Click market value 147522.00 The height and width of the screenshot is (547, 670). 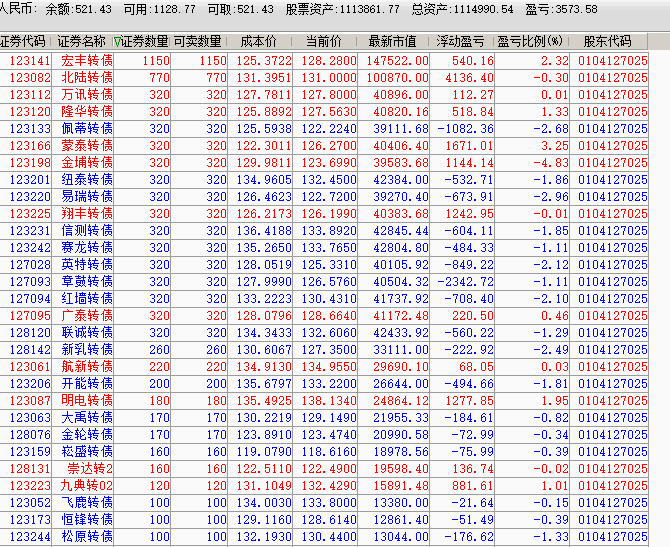click(397, 61)
